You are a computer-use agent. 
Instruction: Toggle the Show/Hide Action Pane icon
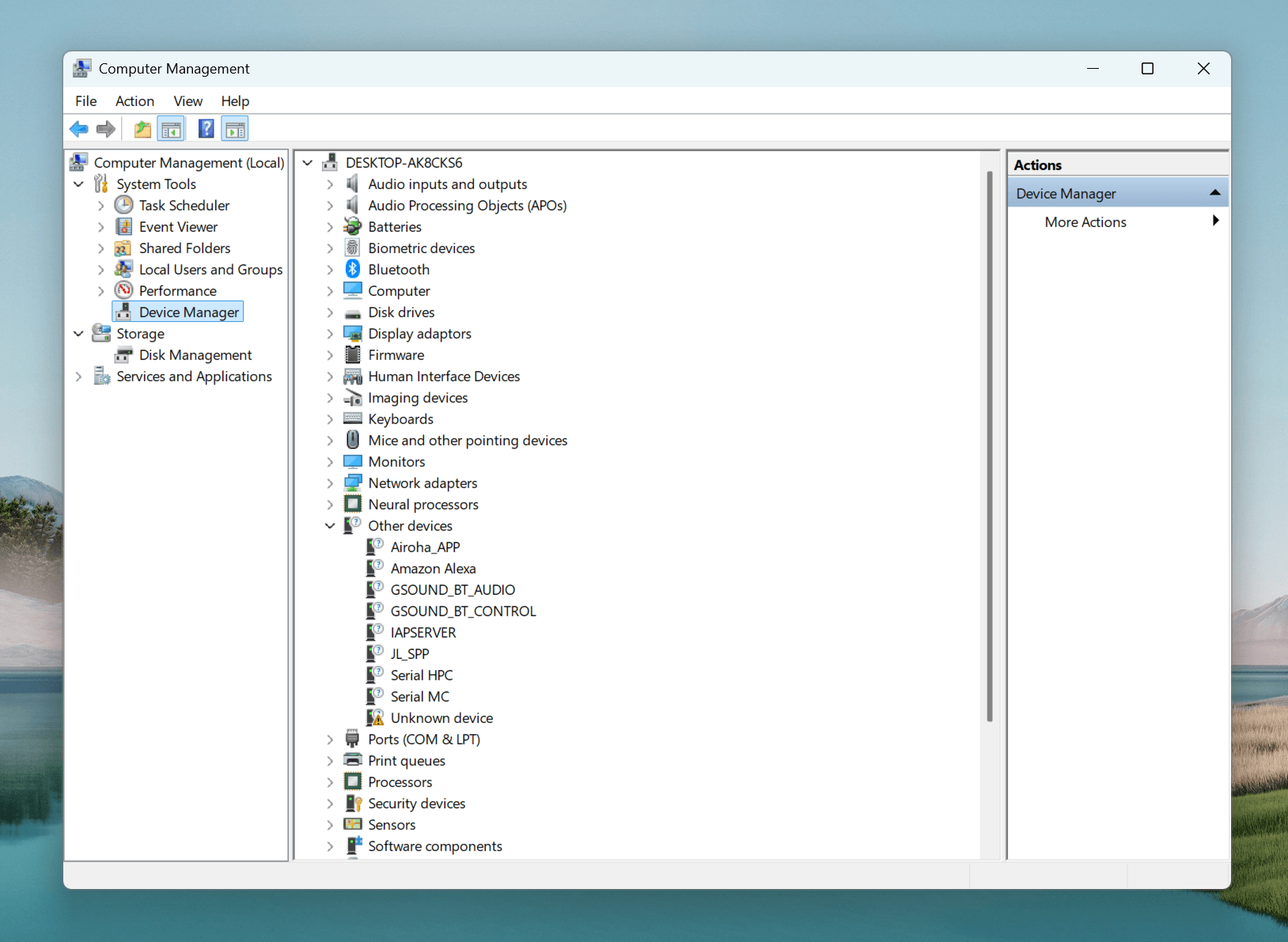click(x=235, y=129)
